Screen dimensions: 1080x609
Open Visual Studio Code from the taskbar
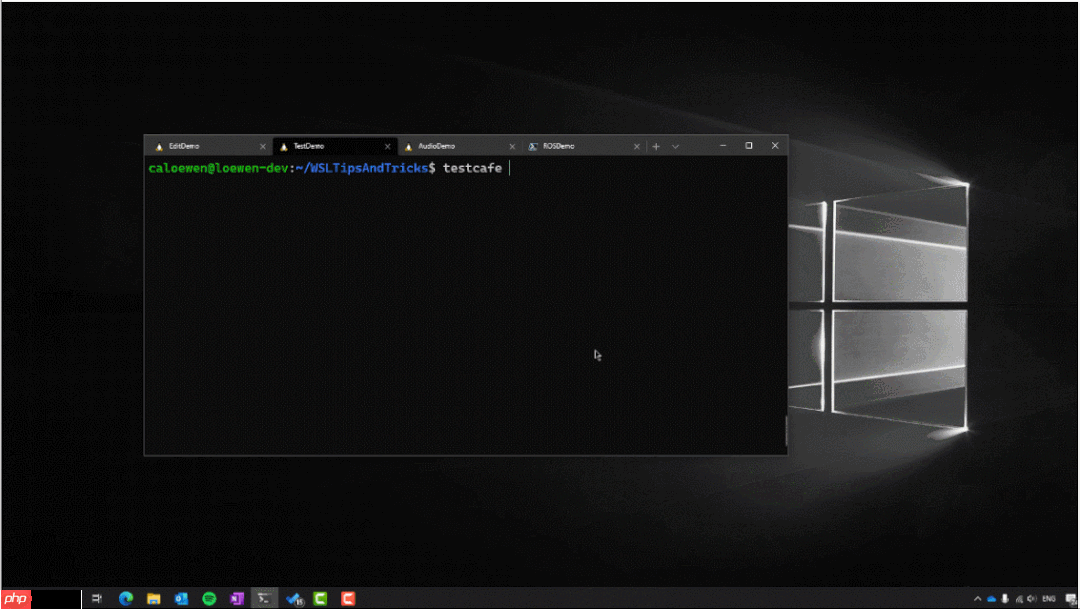[294, 598]
